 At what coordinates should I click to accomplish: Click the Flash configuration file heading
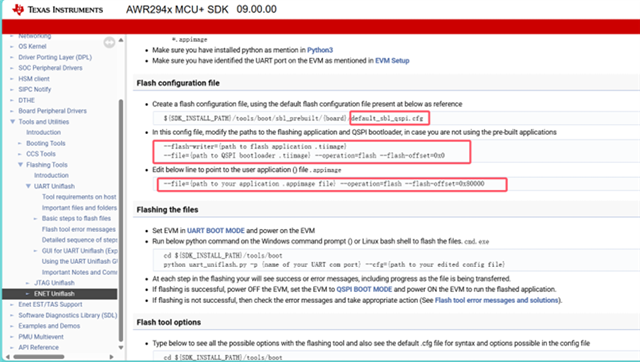tap(178, 83)
